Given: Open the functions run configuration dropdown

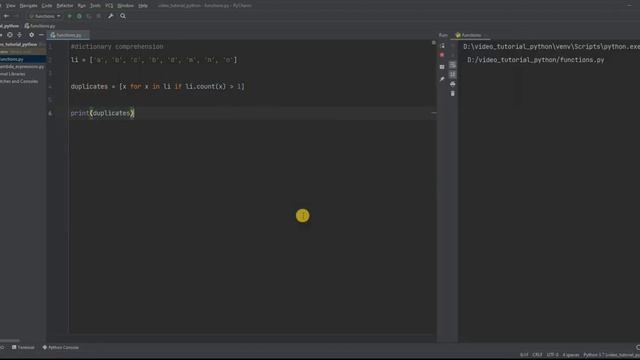Looking at the screenshot, I should (45, 16).
